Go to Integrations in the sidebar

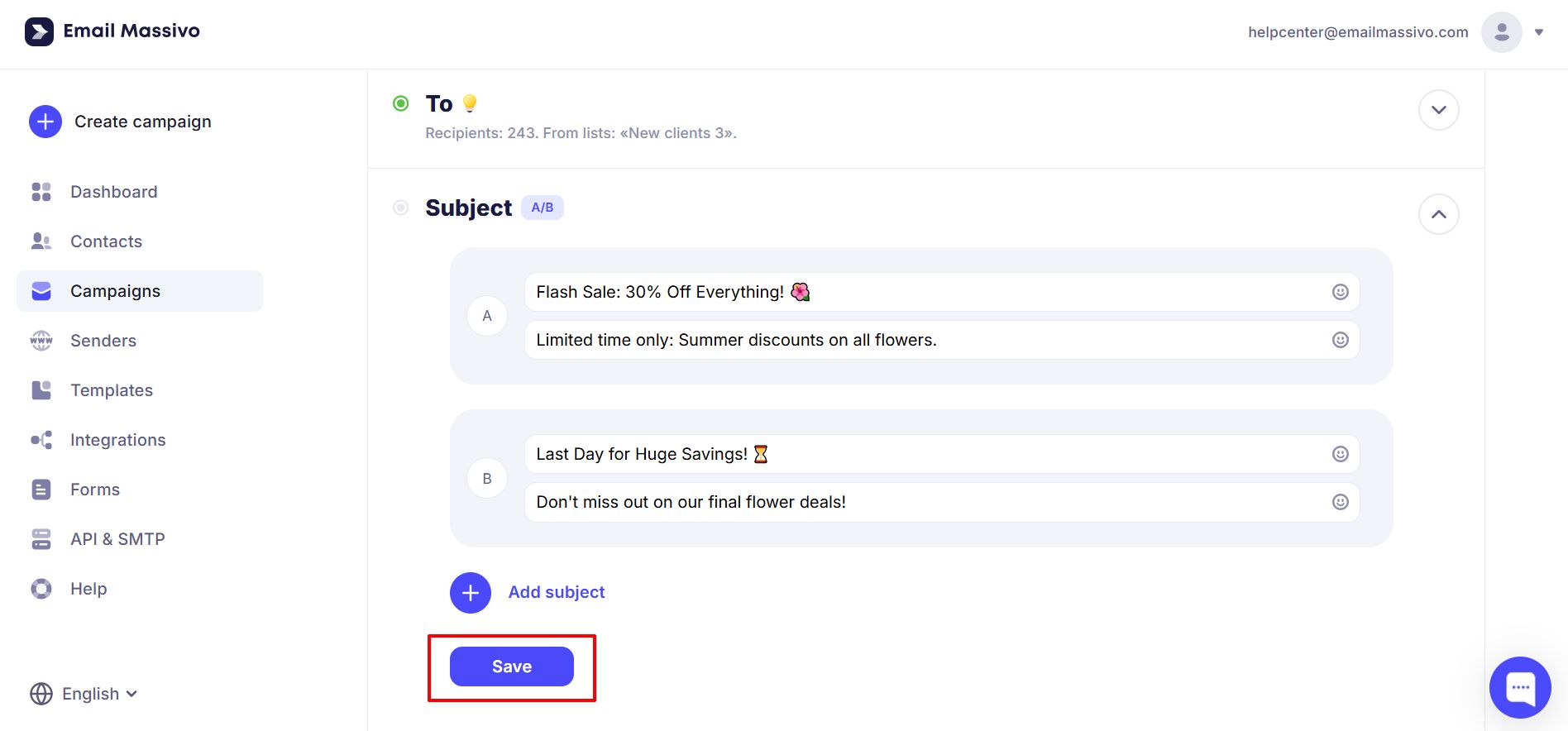[117, 440]
